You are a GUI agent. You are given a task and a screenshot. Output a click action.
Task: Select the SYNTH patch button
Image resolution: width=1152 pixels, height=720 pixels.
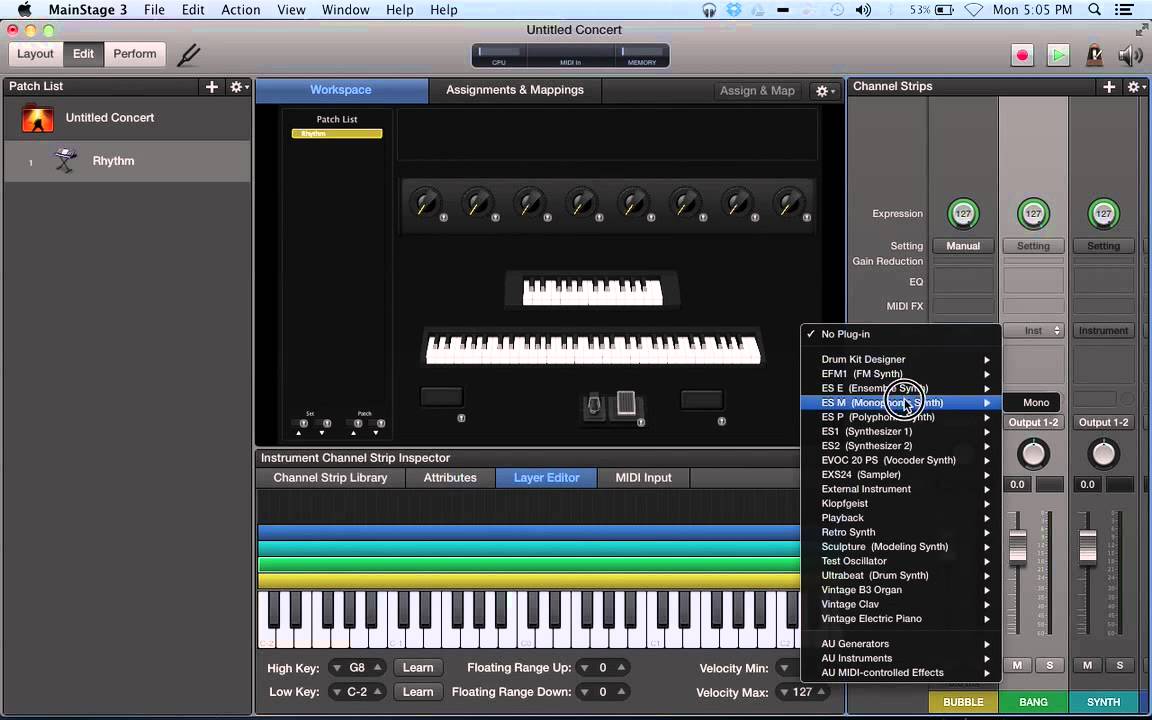1103,701
